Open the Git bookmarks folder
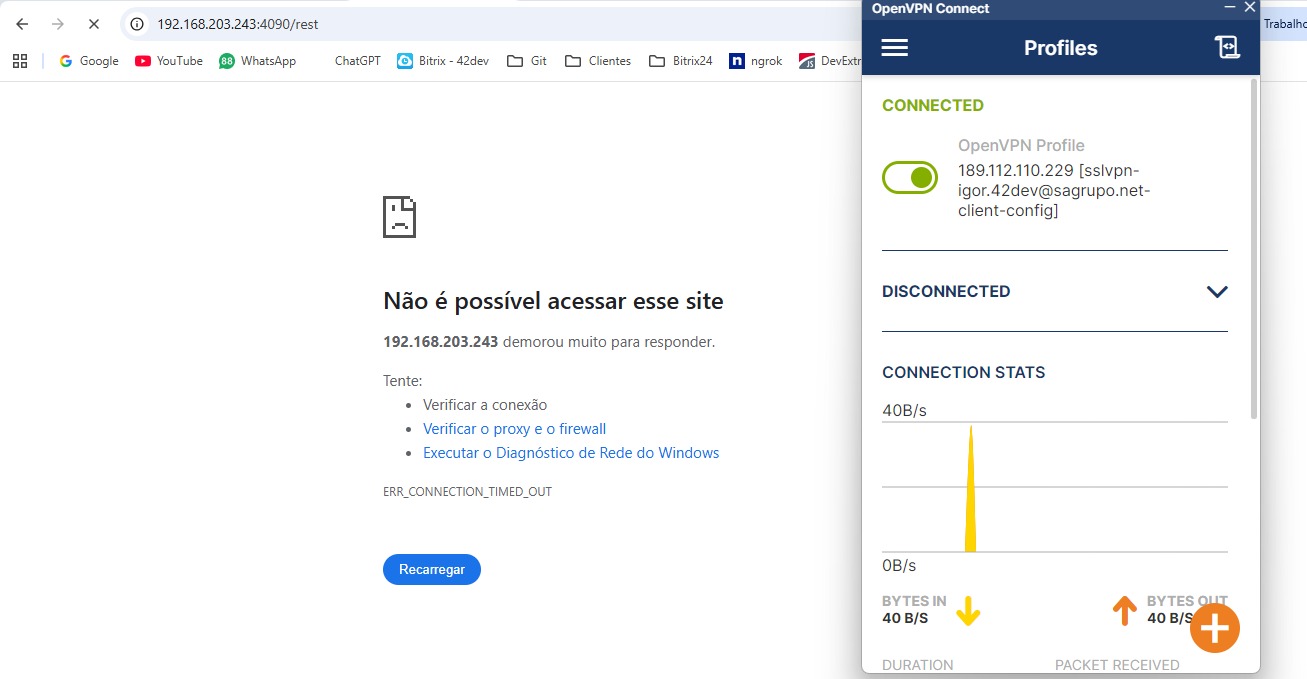The width and height of the screenshot is (1307, 679). tap(527, 61)
